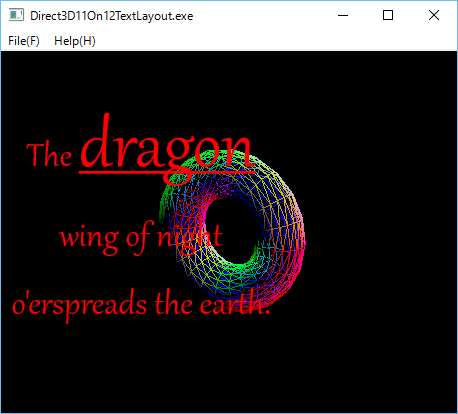This screenshot has height=414, width=458.
Task: Minimize the Direct3D11On12TextLayout window
Action: click(x=343, y=15)
